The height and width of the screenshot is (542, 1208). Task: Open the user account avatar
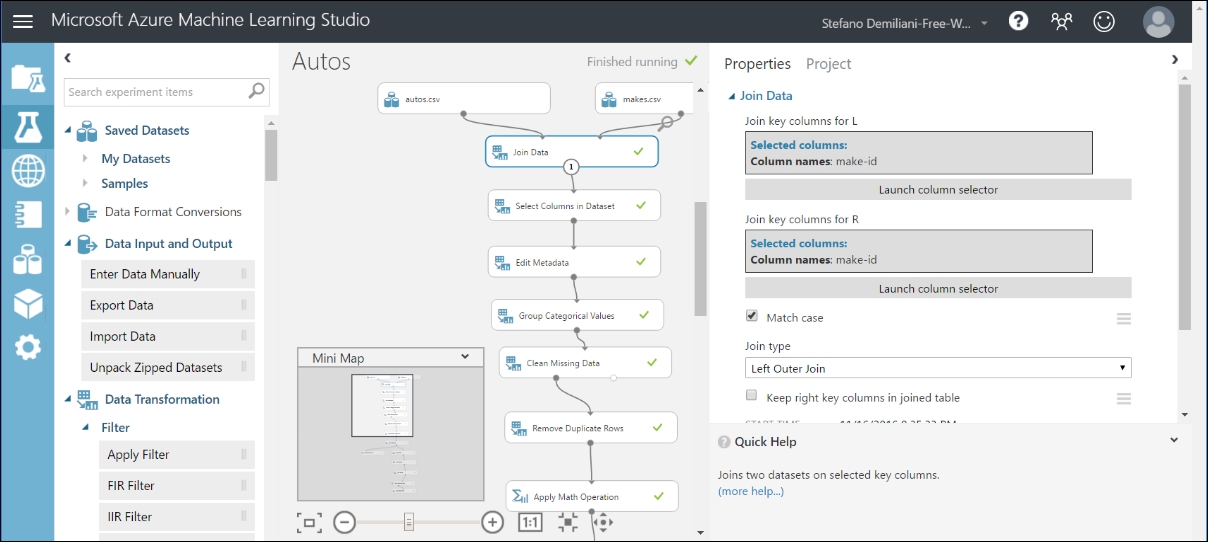1158,21
